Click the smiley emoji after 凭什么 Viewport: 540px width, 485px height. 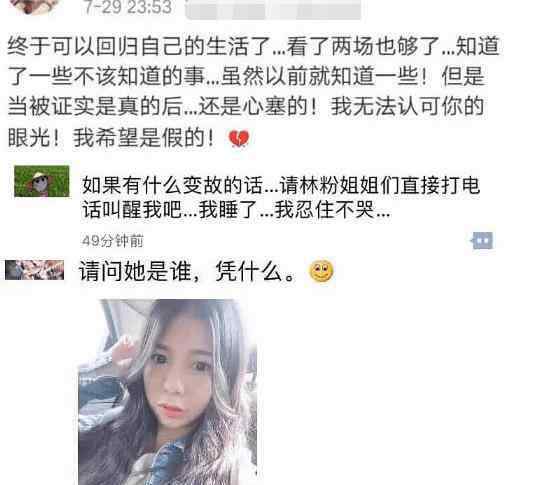pyautogui.click(x=321, y=271)
